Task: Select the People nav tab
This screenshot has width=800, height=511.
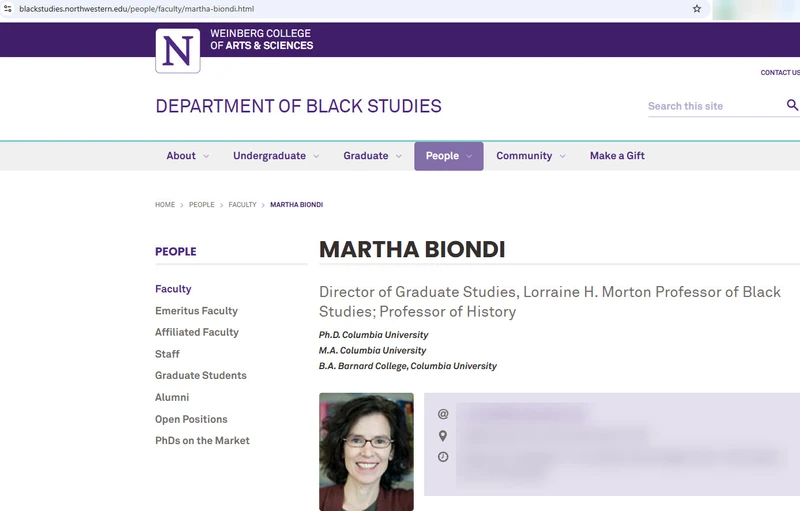Action: coord(448,156)
